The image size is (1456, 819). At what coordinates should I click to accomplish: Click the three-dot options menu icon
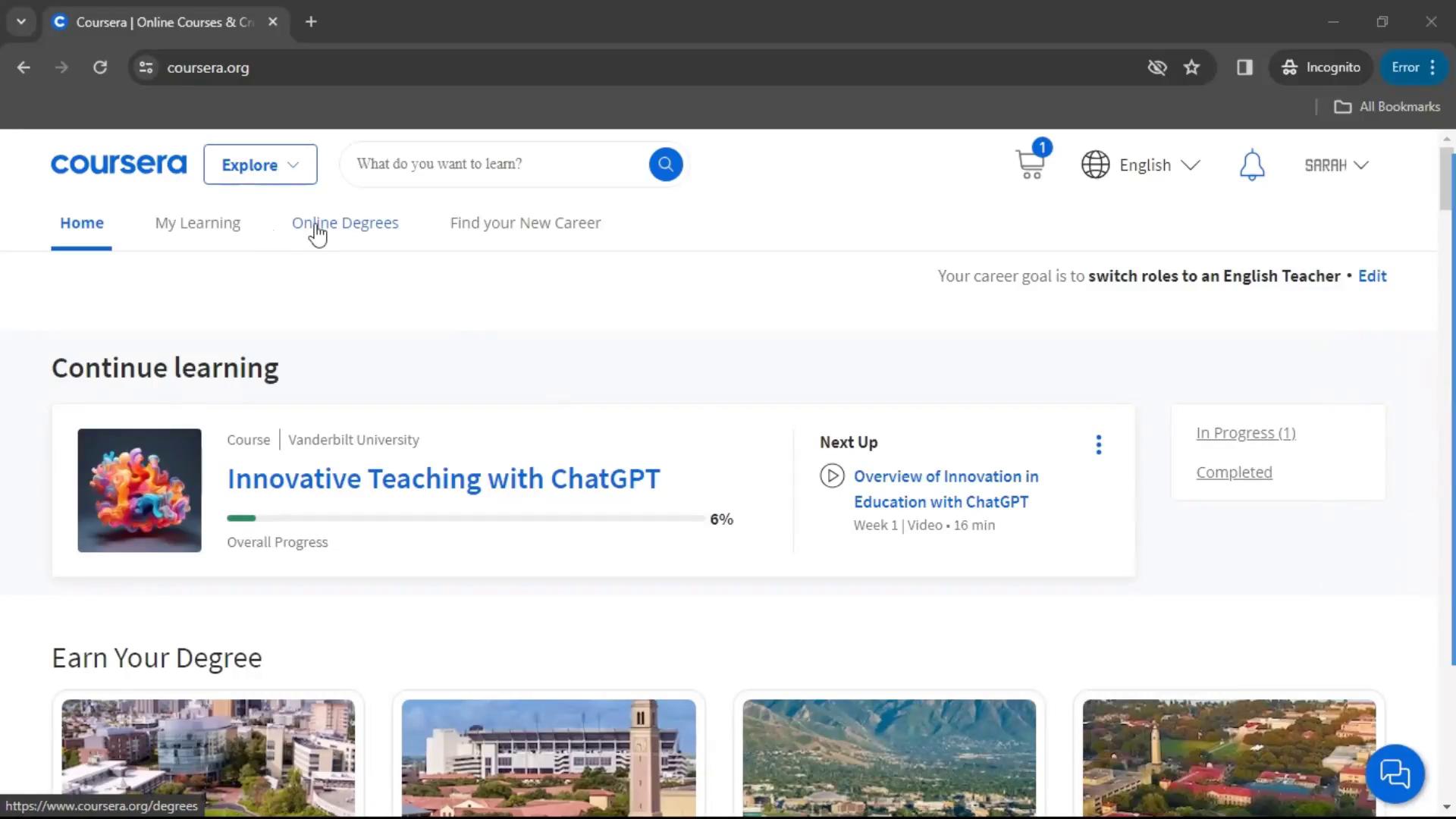pyautogui.click(x=1098, y=444)
